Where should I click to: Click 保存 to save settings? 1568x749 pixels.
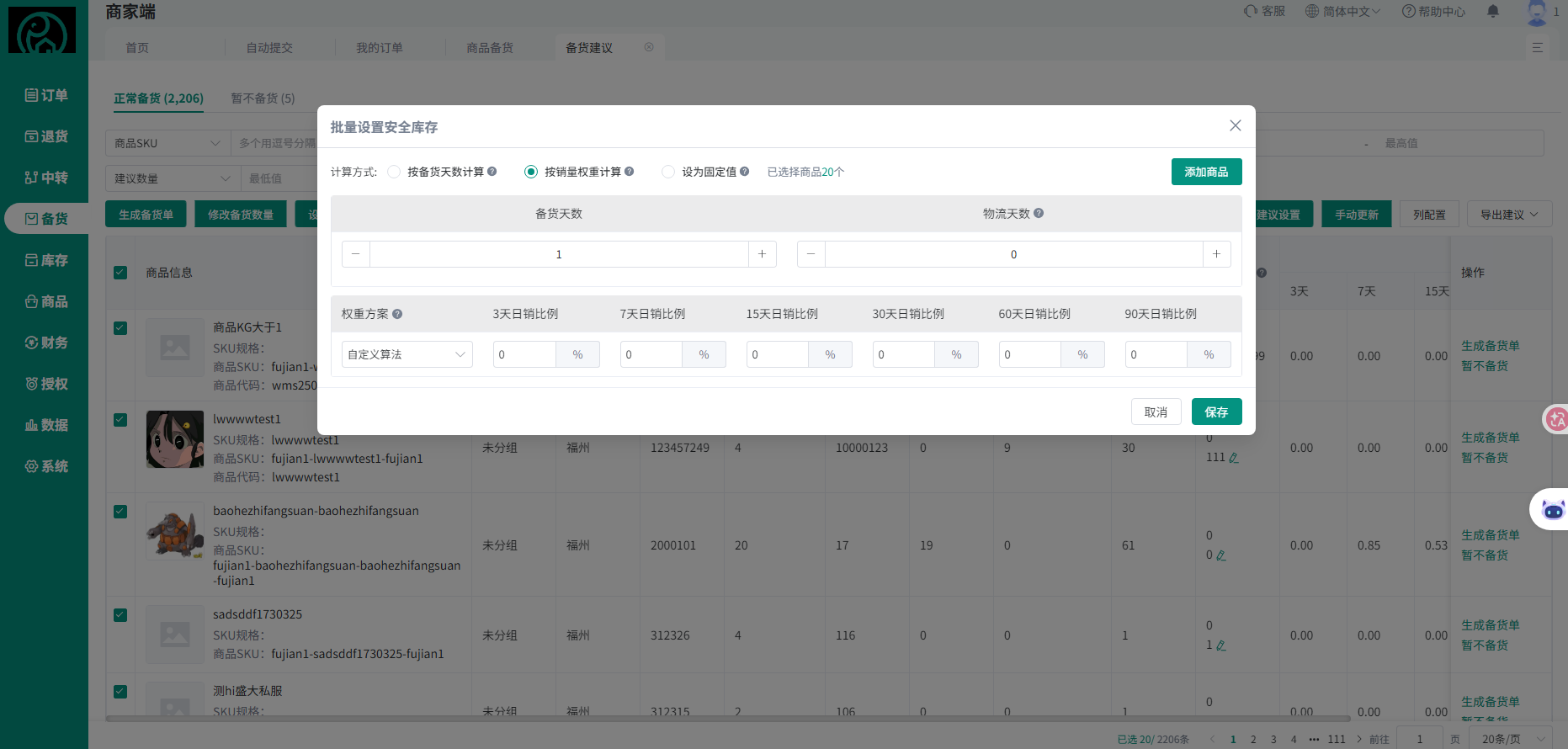click(x=1216, y=412)
